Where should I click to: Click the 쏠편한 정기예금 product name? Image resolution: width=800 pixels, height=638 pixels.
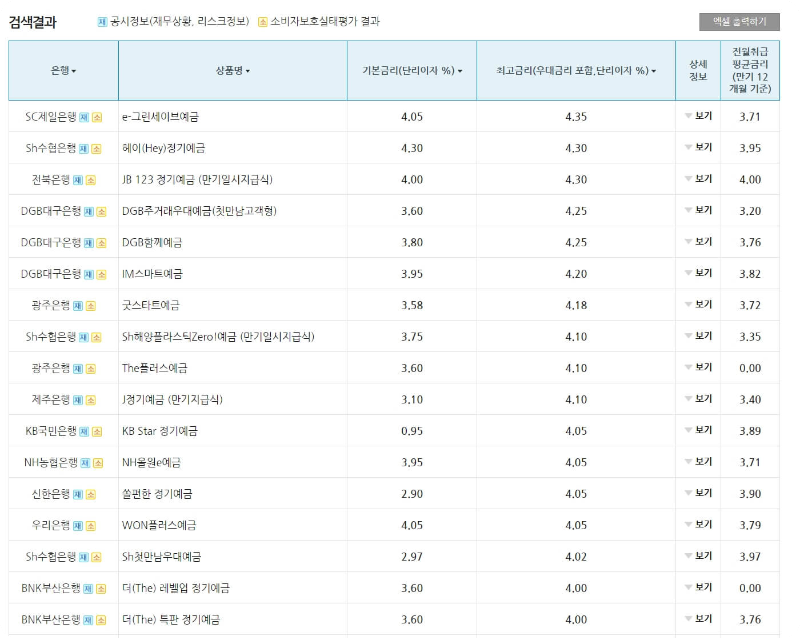(157, 494)
